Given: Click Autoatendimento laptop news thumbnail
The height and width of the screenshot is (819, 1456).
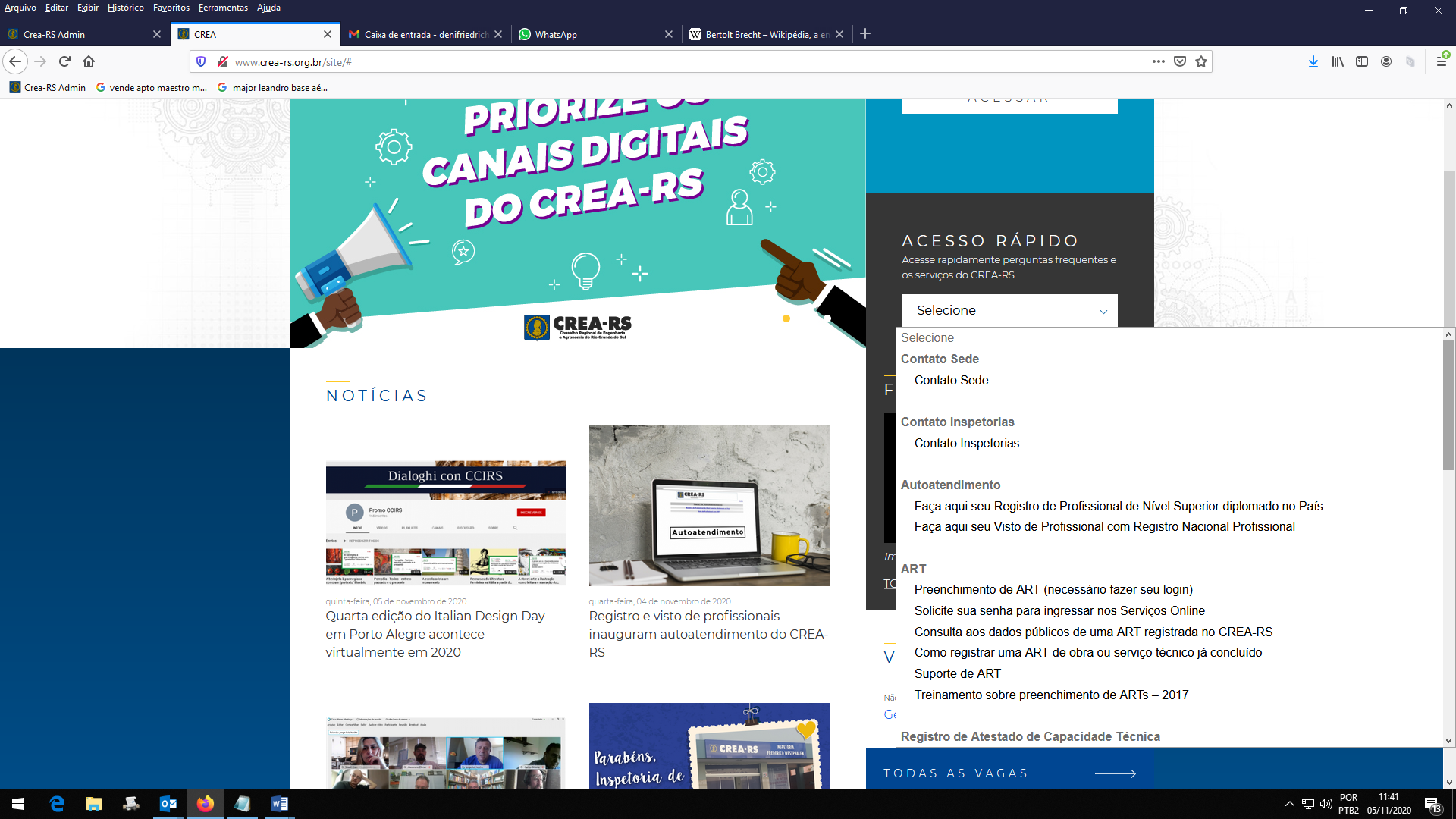Looking at the screenshot, I should (x=708, y=506).
